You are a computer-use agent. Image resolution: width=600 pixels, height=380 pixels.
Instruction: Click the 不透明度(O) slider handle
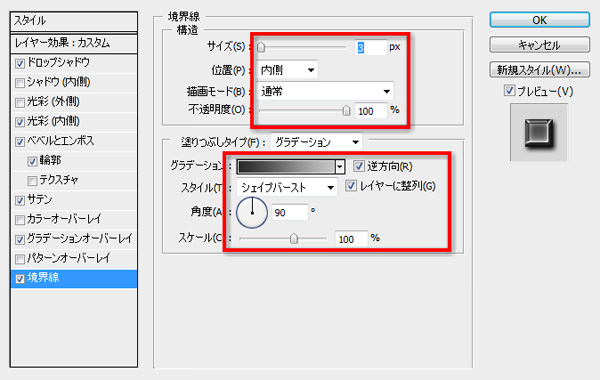(346, 111)
